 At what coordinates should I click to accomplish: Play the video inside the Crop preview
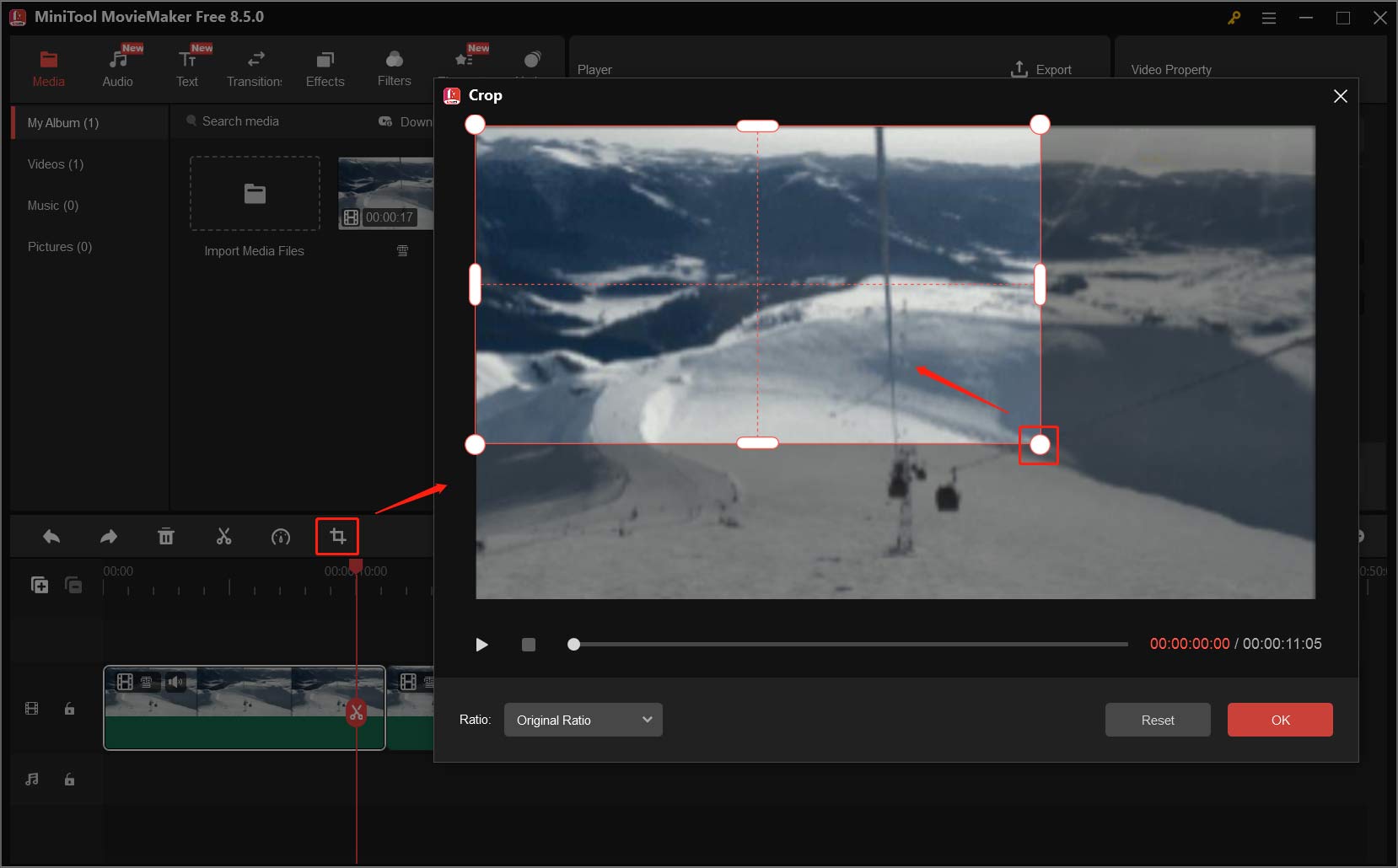pyautogui.click(x=481, y=644)
